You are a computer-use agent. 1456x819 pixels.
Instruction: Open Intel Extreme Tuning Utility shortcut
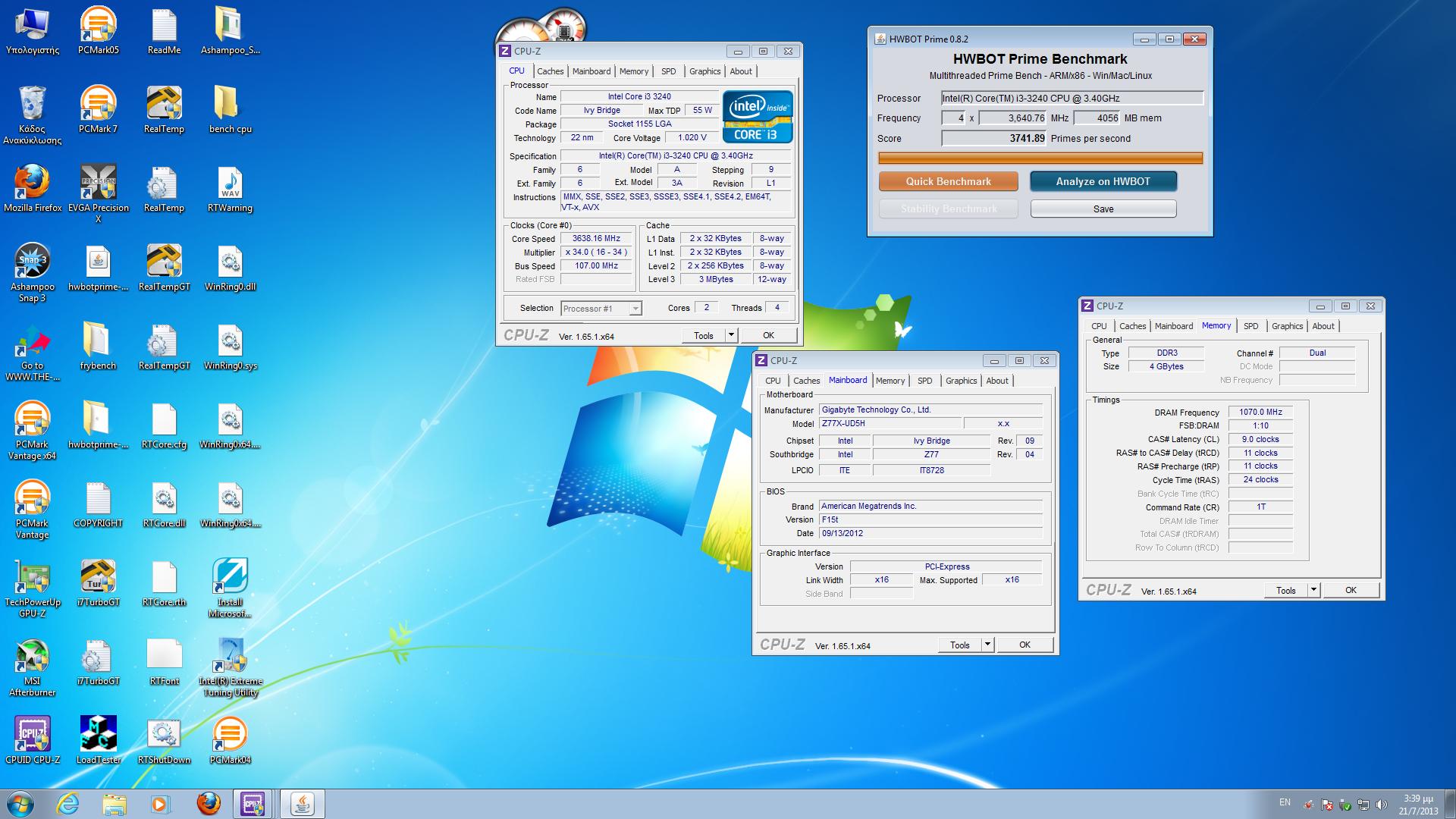pos(230,667)
